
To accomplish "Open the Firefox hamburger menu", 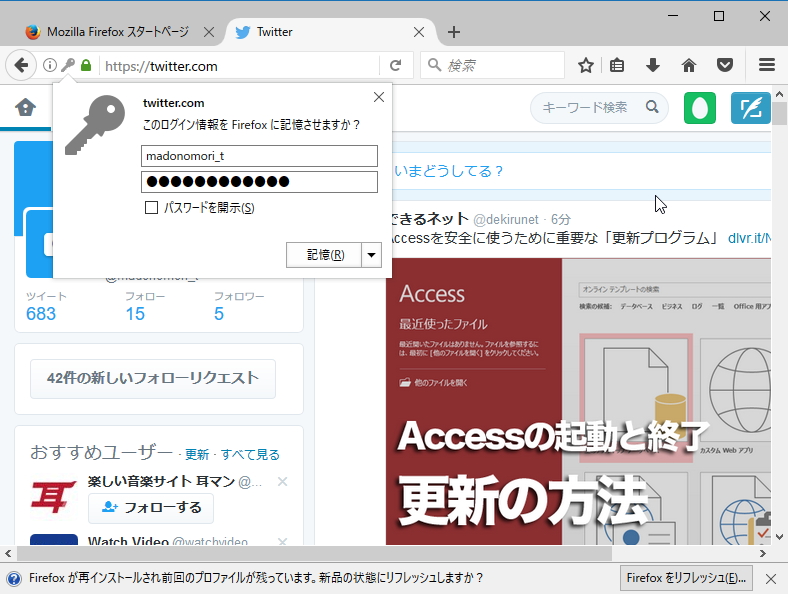I will click(x=766, y=65).
